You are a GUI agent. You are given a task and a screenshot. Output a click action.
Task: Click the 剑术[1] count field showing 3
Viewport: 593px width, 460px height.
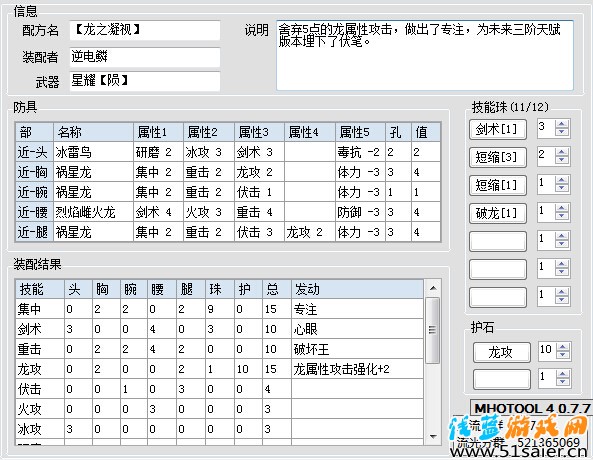[x=546, y=128]
